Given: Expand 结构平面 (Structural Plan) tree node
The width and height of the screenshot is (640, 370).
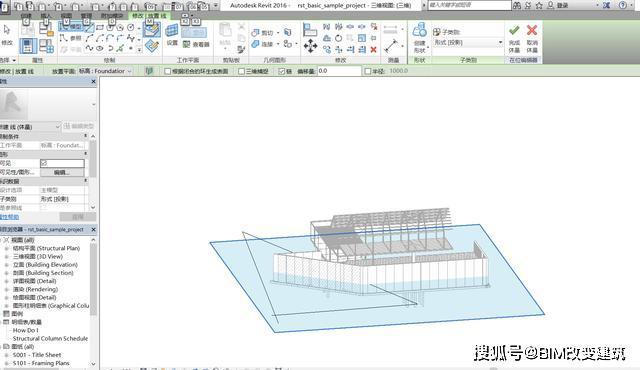Looking at the screenshot, I should (7, 248).
